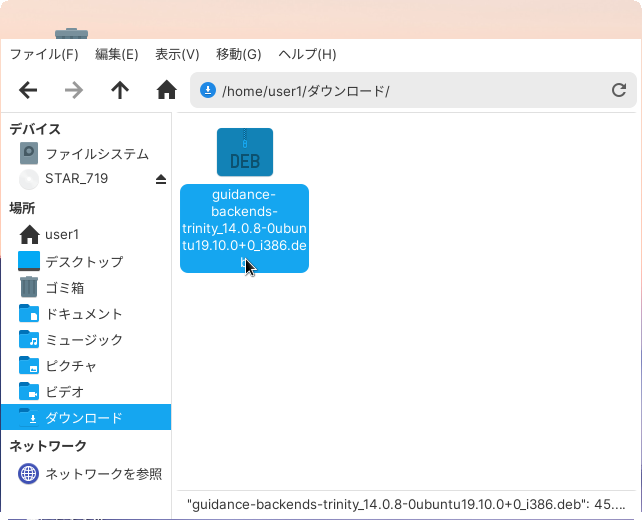Select ダウンロード in the sidebar

86,417
